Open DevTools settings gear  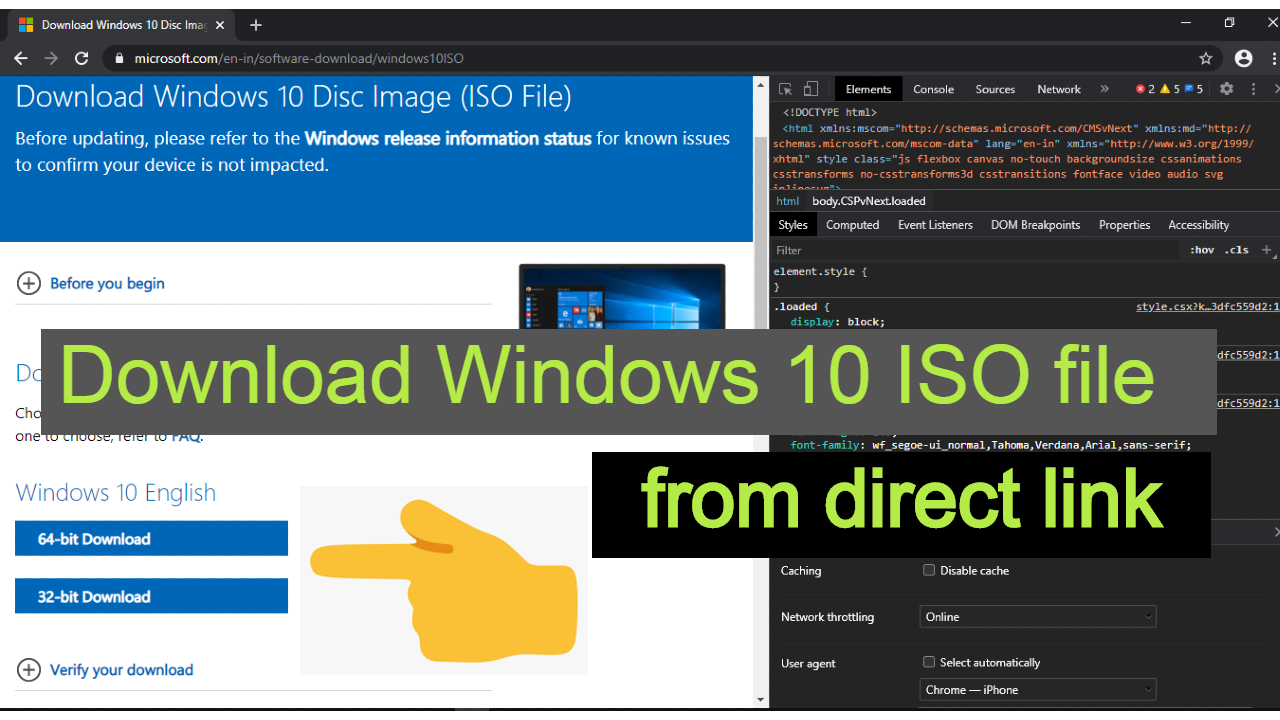coord(1226,89)
